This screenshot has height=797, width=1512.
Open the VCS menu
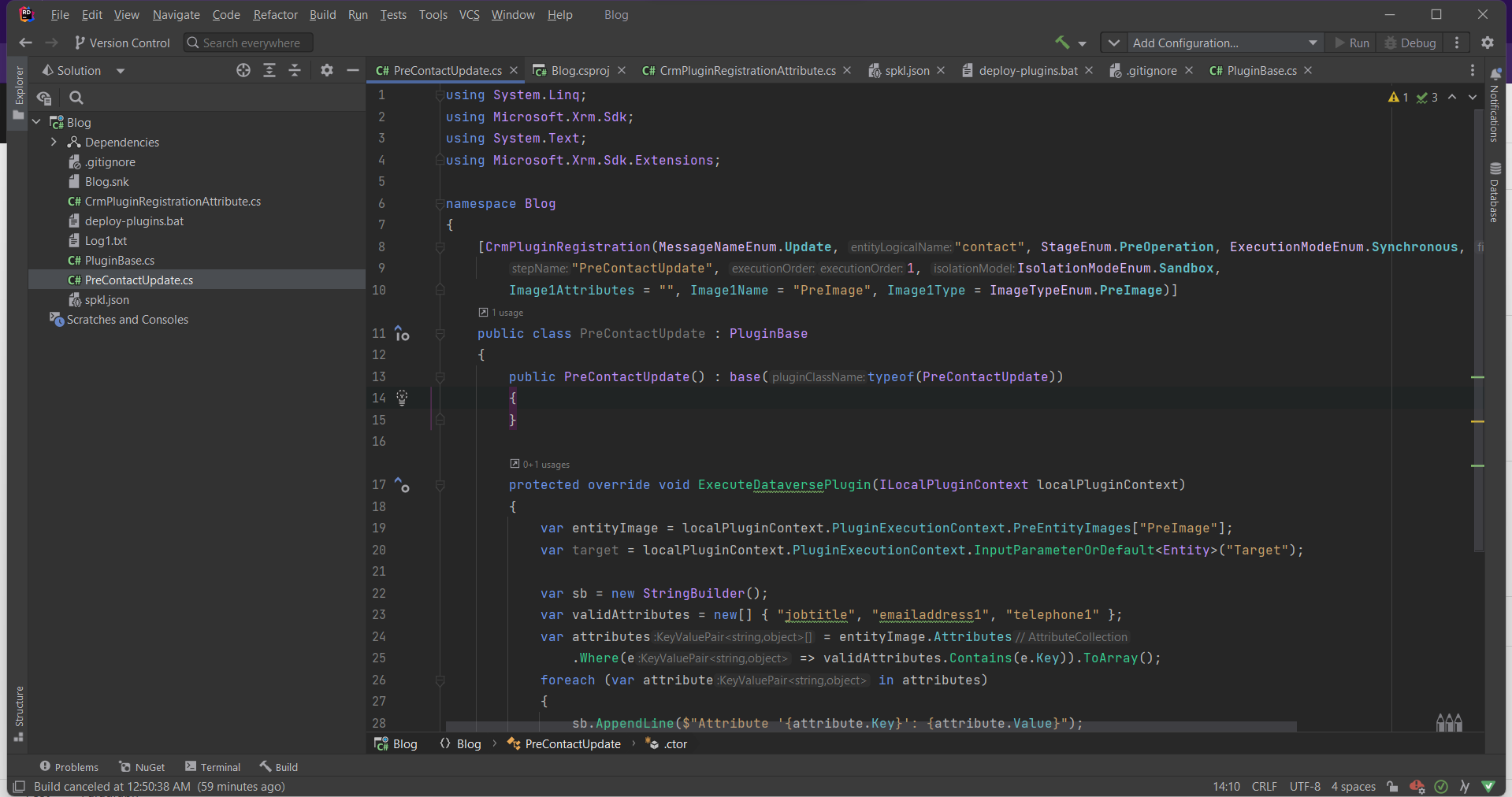(469, 15)
